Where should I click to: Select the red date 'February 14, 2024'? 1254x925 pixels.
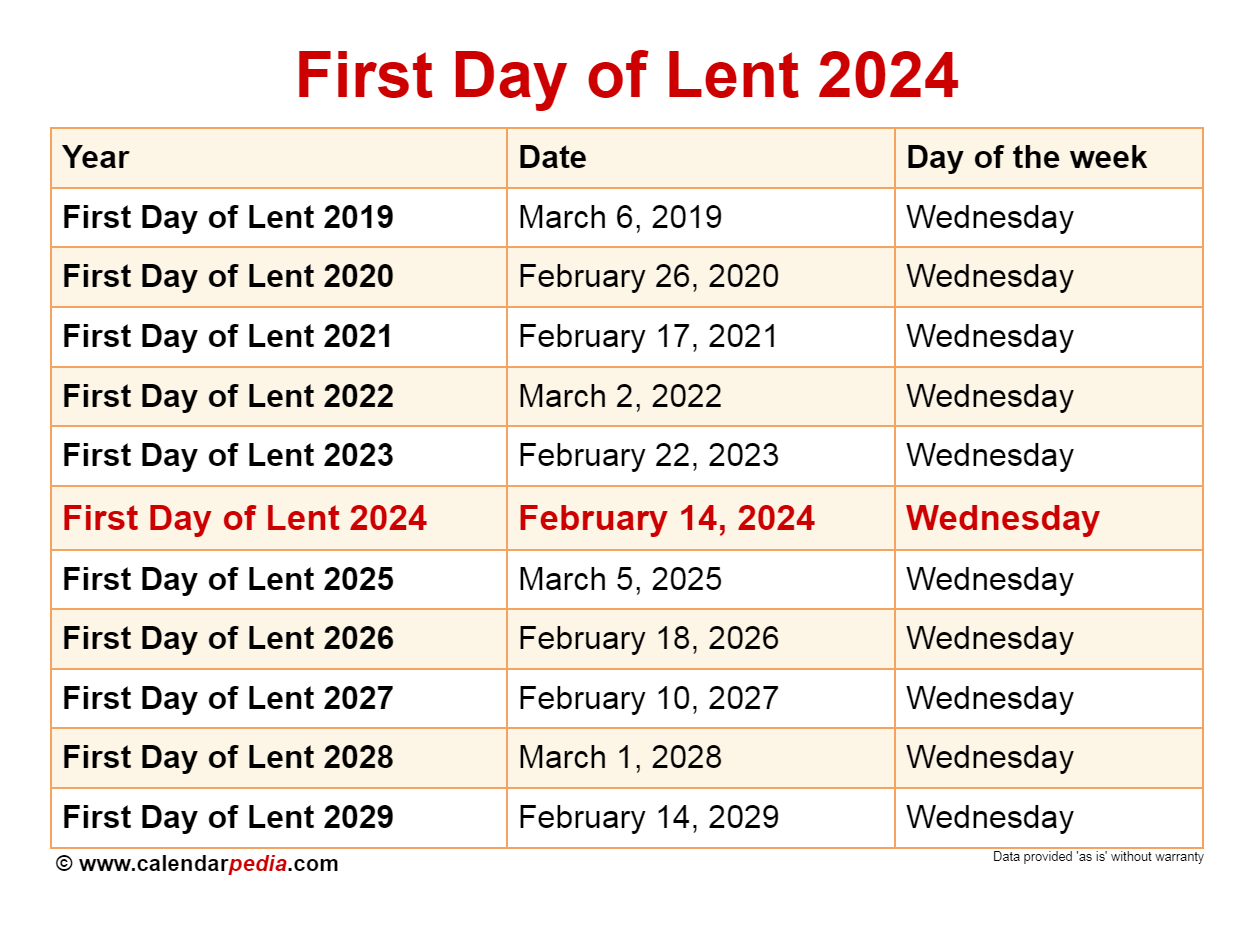click(667, 518)
